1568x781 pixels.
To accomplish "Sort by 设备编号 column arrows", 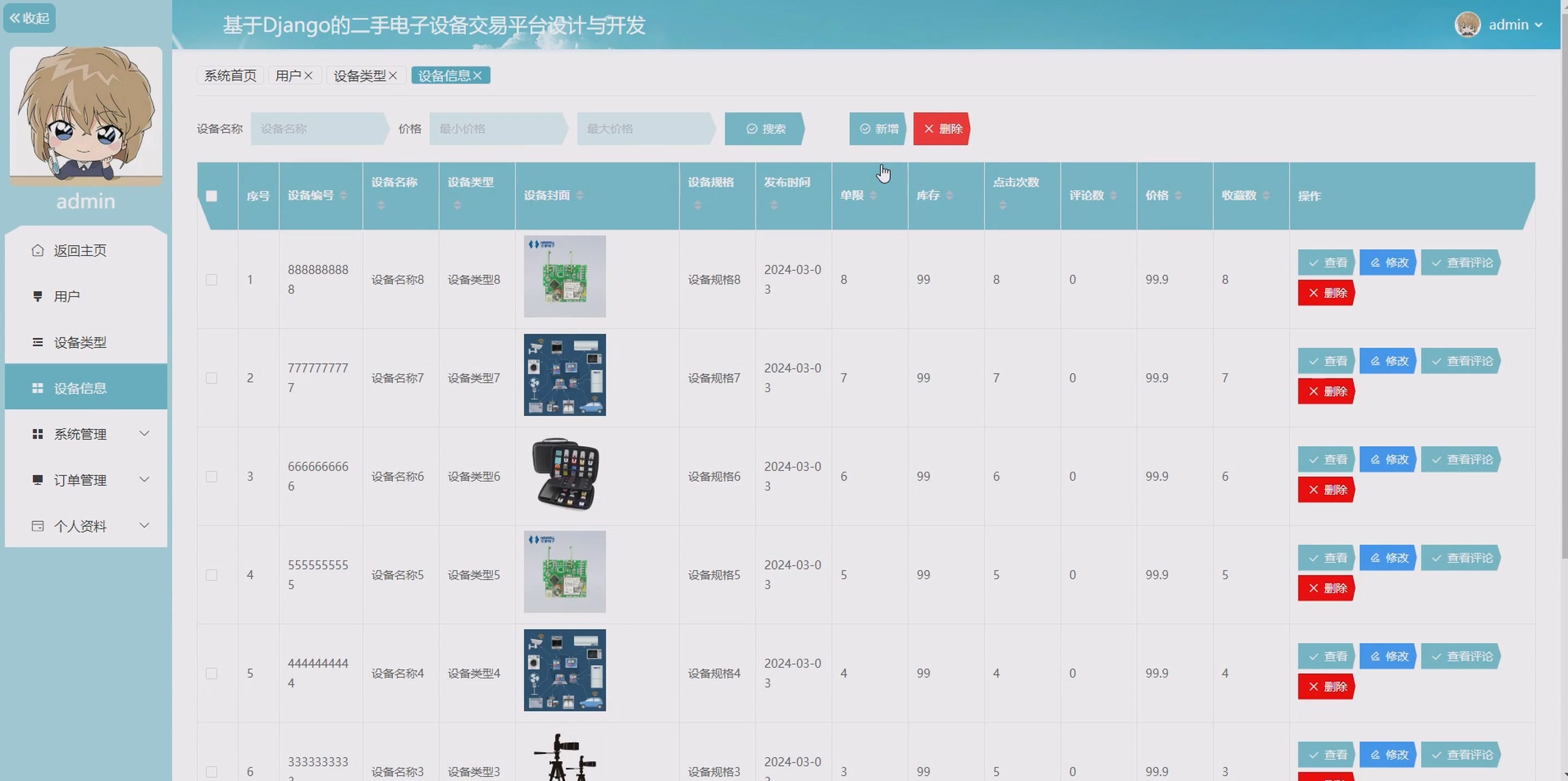I will pyautogui.click(x=343, y=195).
